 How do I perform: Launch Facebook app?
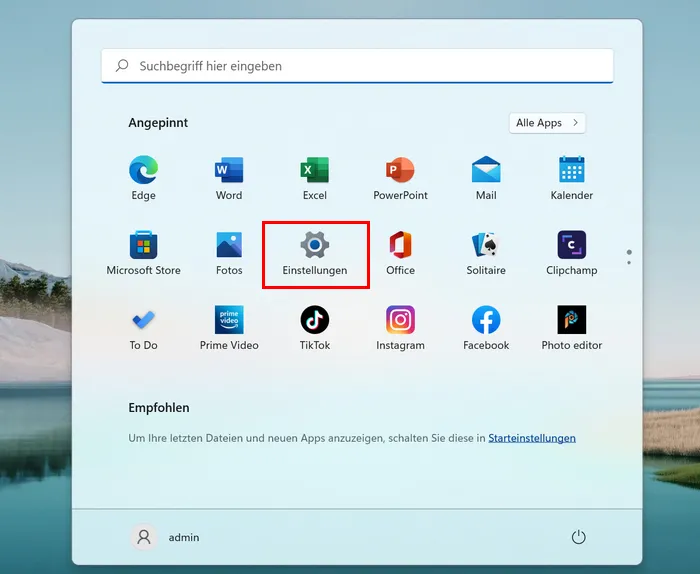[486, 328]
